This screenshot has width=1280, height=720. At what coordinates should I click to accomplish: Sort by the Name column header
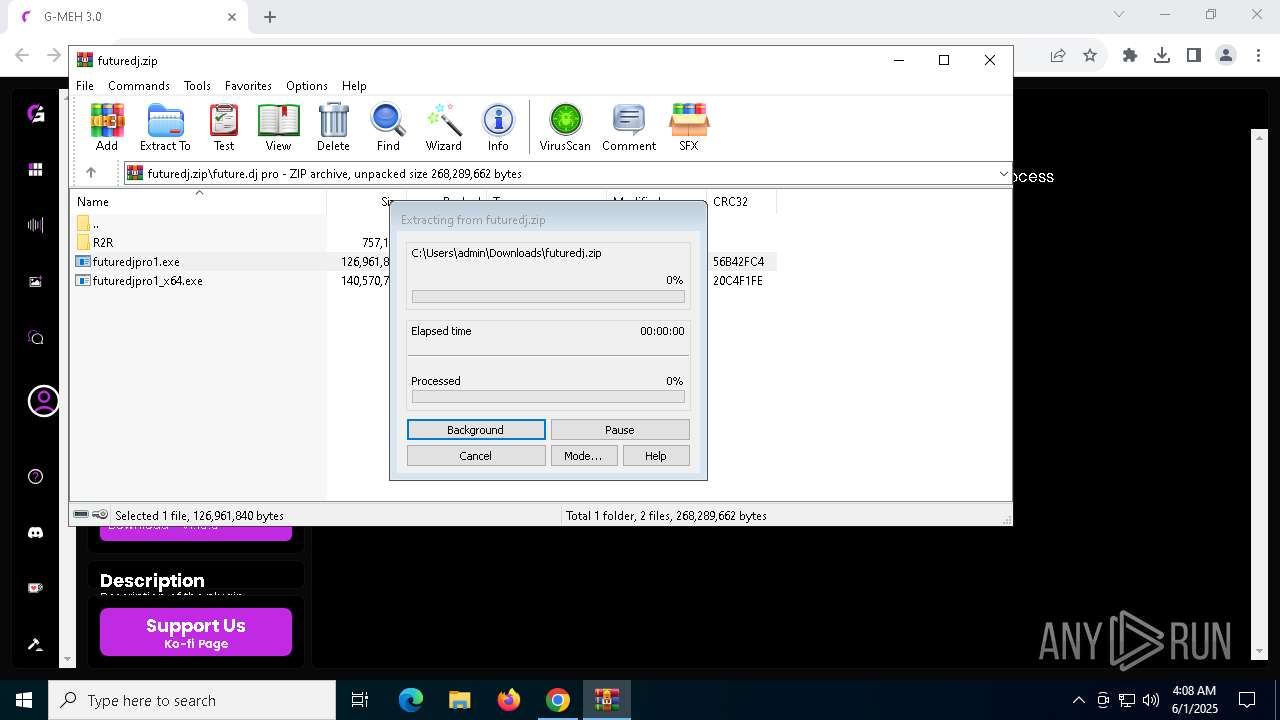tap(198, 202)
